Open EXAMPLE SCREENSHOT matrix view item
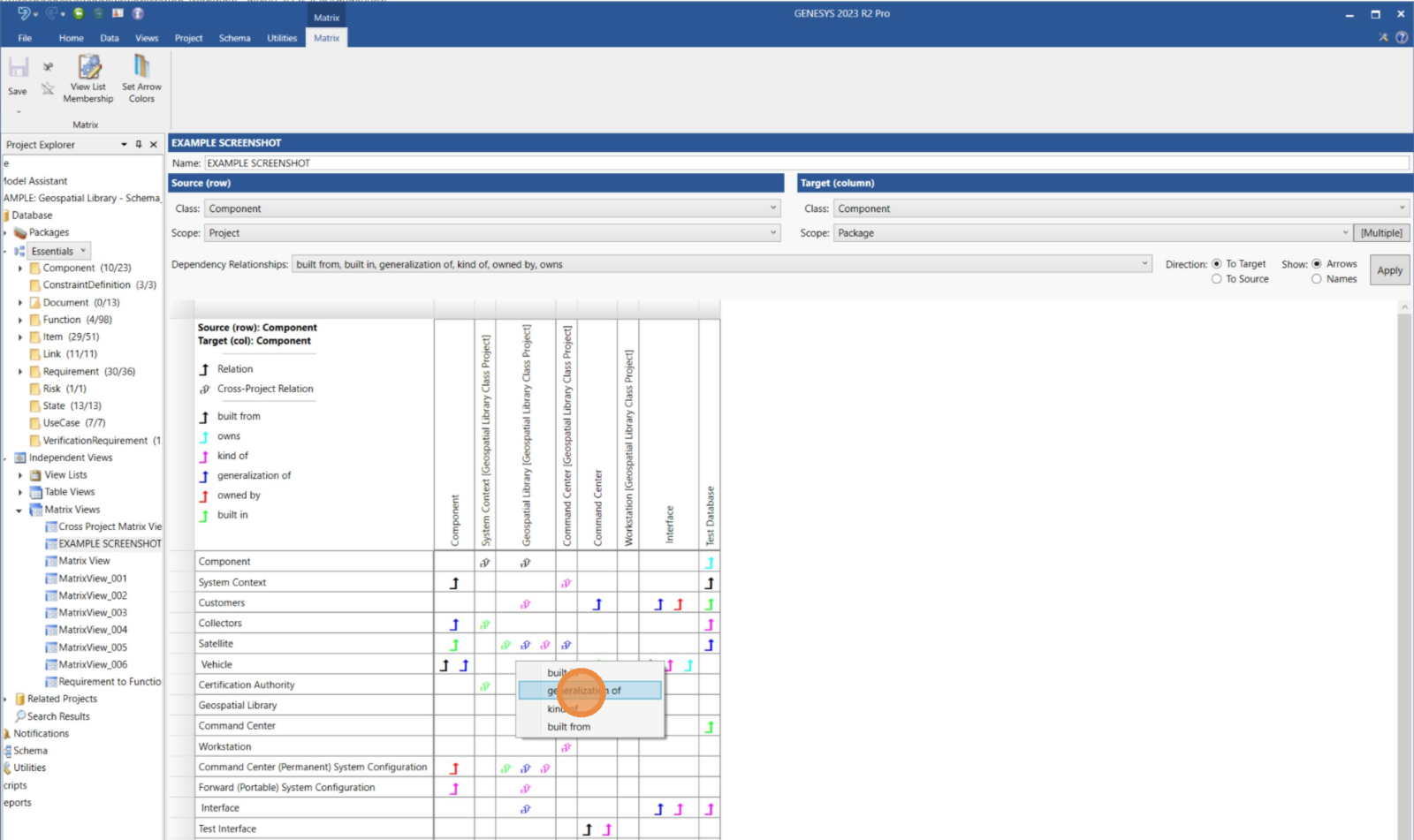 click(x=110, y=544)
